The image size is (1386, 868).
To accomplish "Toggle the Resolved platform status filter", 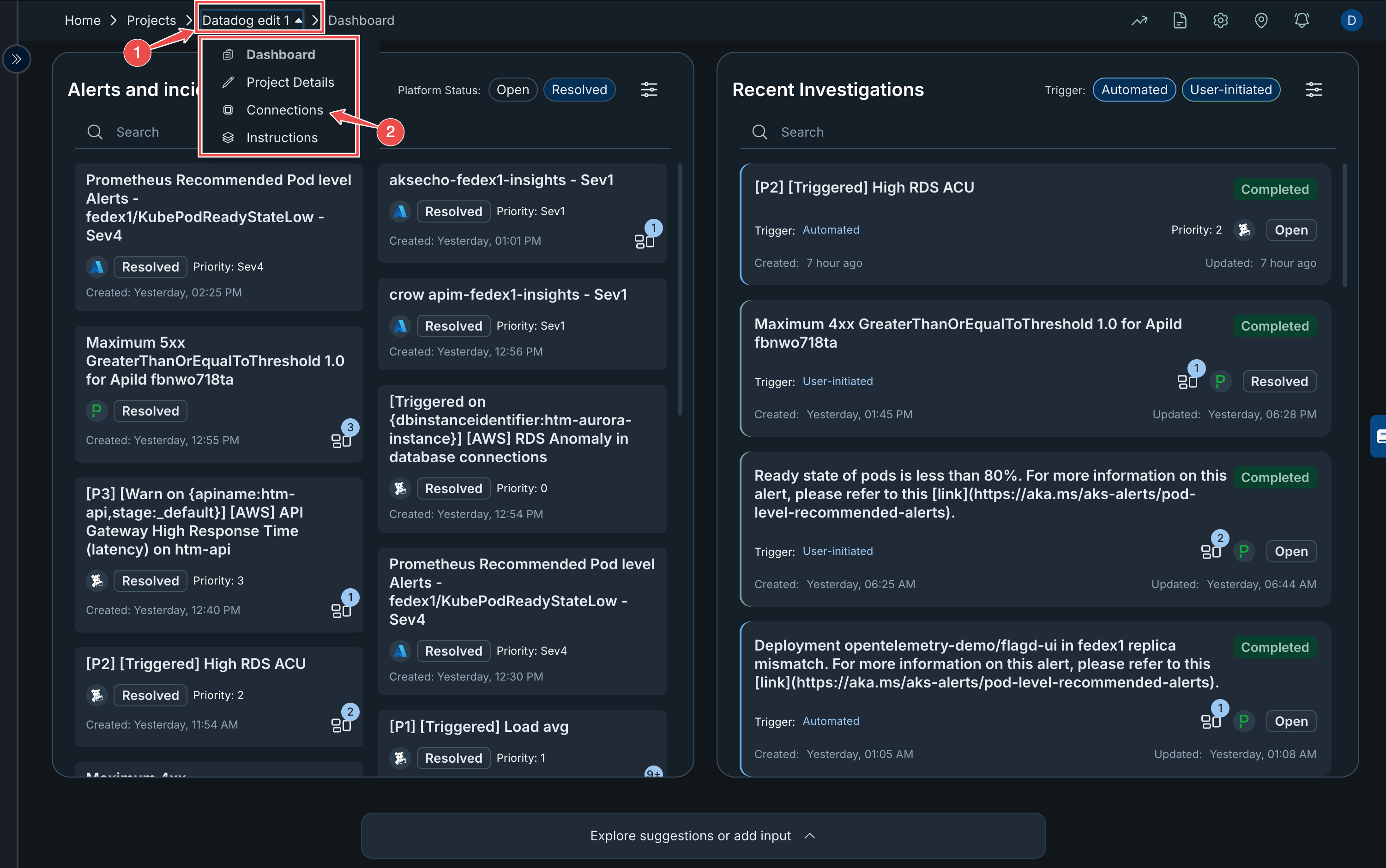I will coord(579,90).
